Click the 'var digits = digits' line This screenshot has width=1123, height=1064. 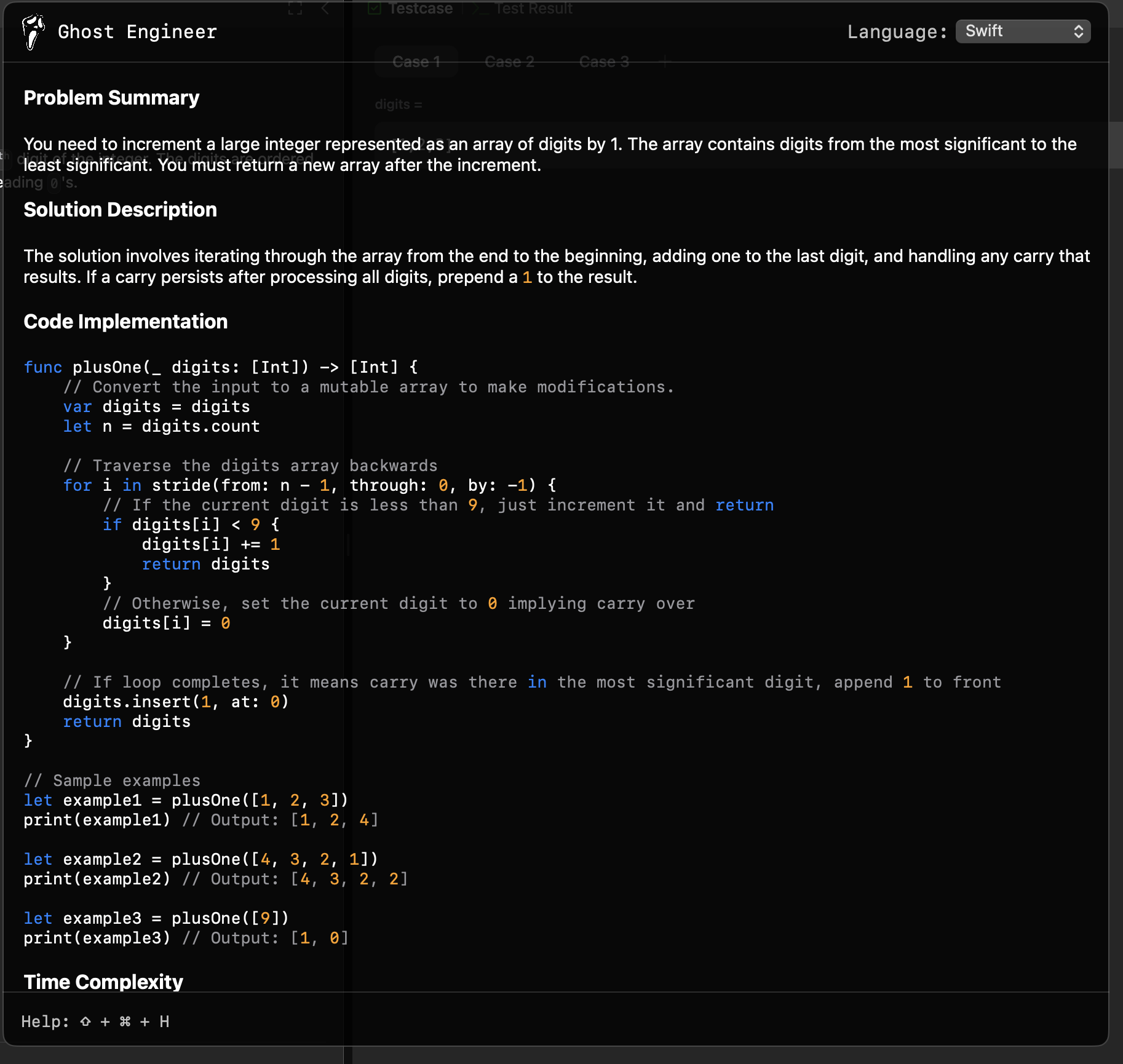coord(157,407)
